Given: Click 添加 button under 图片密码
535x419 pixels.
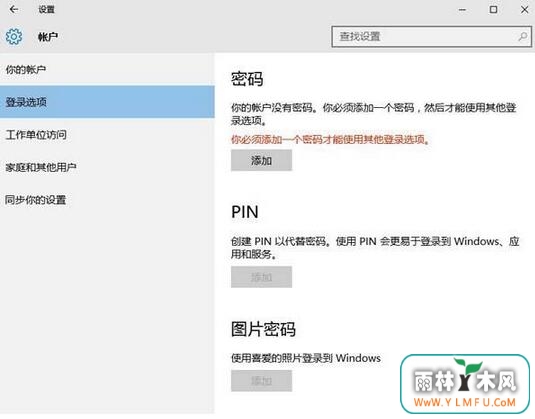Looking at the screenshot, I should coord(261,381).
